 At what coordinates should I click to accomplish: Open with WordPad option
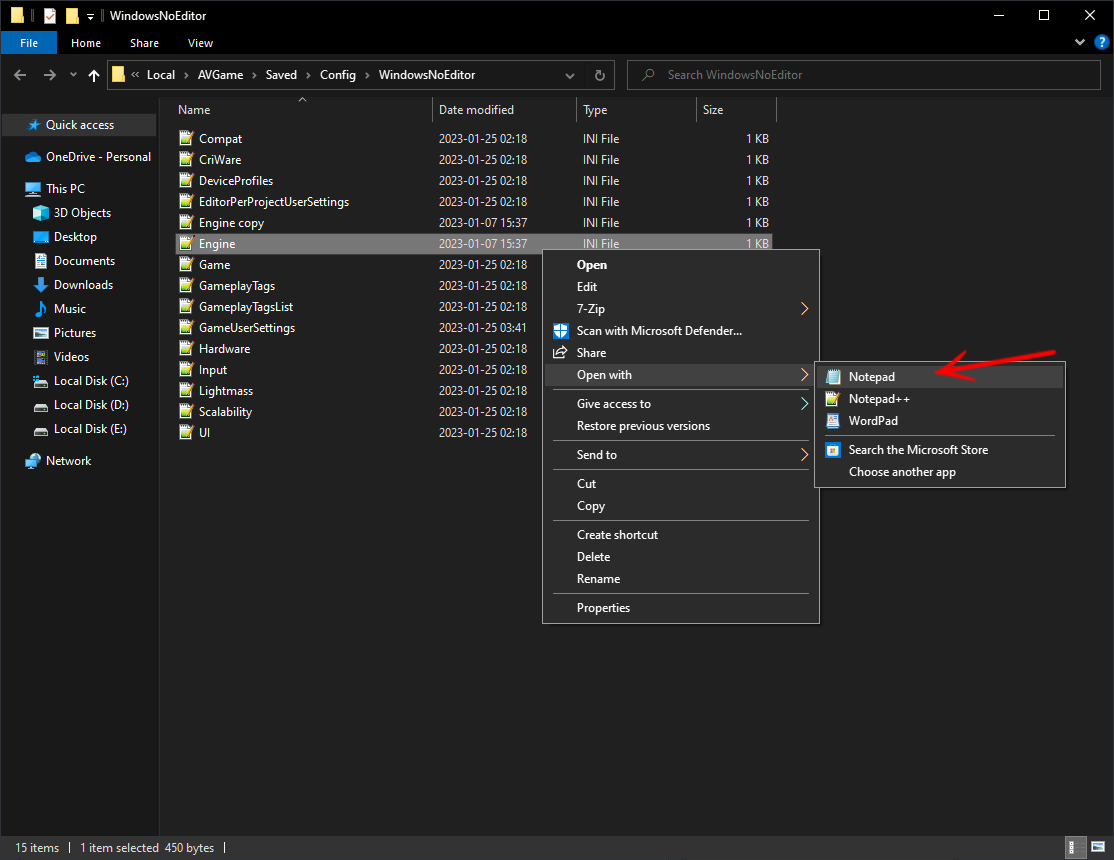click(x=939, y=421)
